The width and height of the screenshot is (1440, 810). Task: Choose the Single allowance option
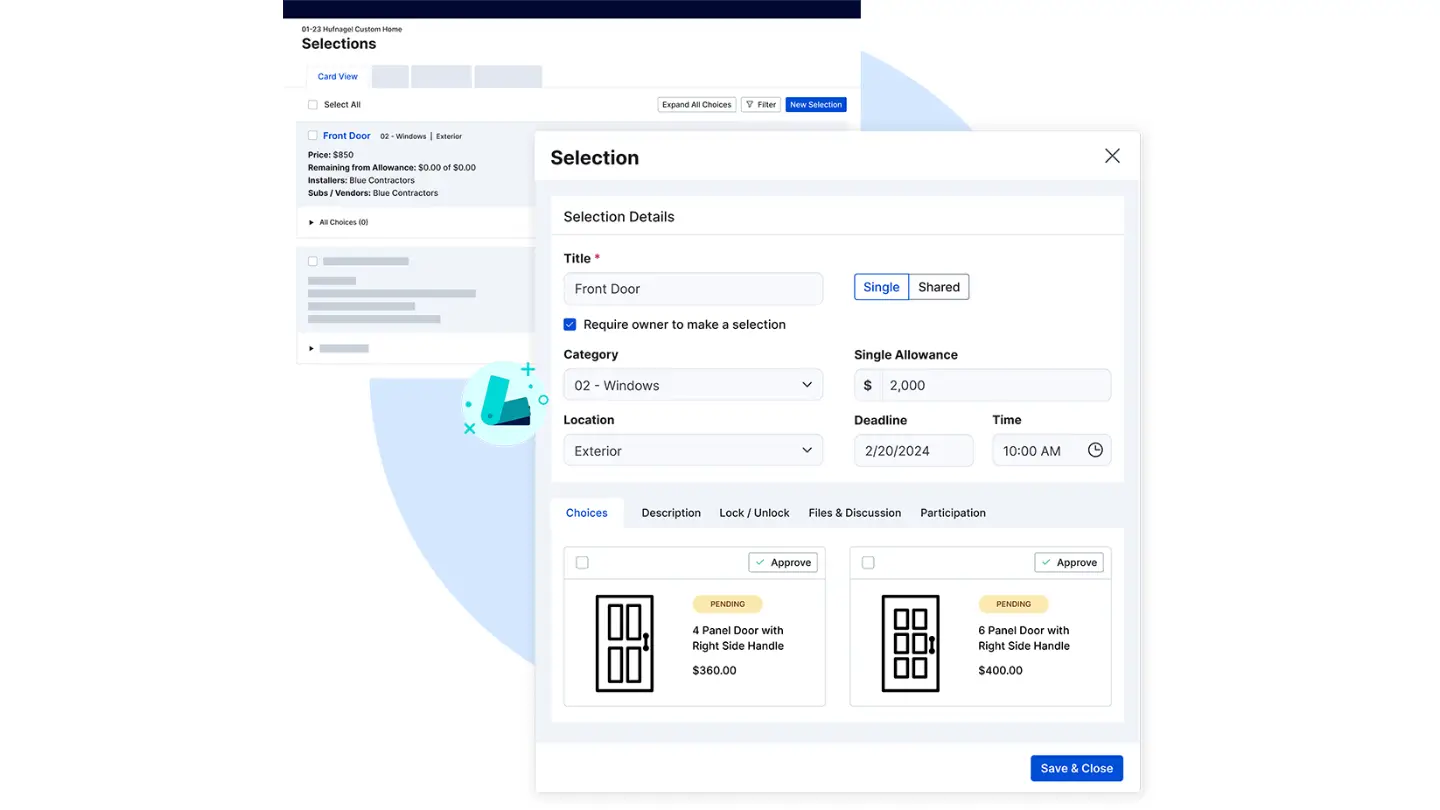[x=881, y=287]
